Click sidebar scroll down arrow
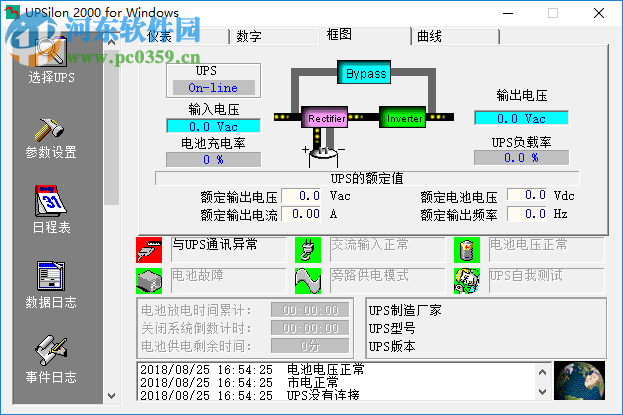The height and width of the screenshot is (415, 623). (x=112, y=396)
